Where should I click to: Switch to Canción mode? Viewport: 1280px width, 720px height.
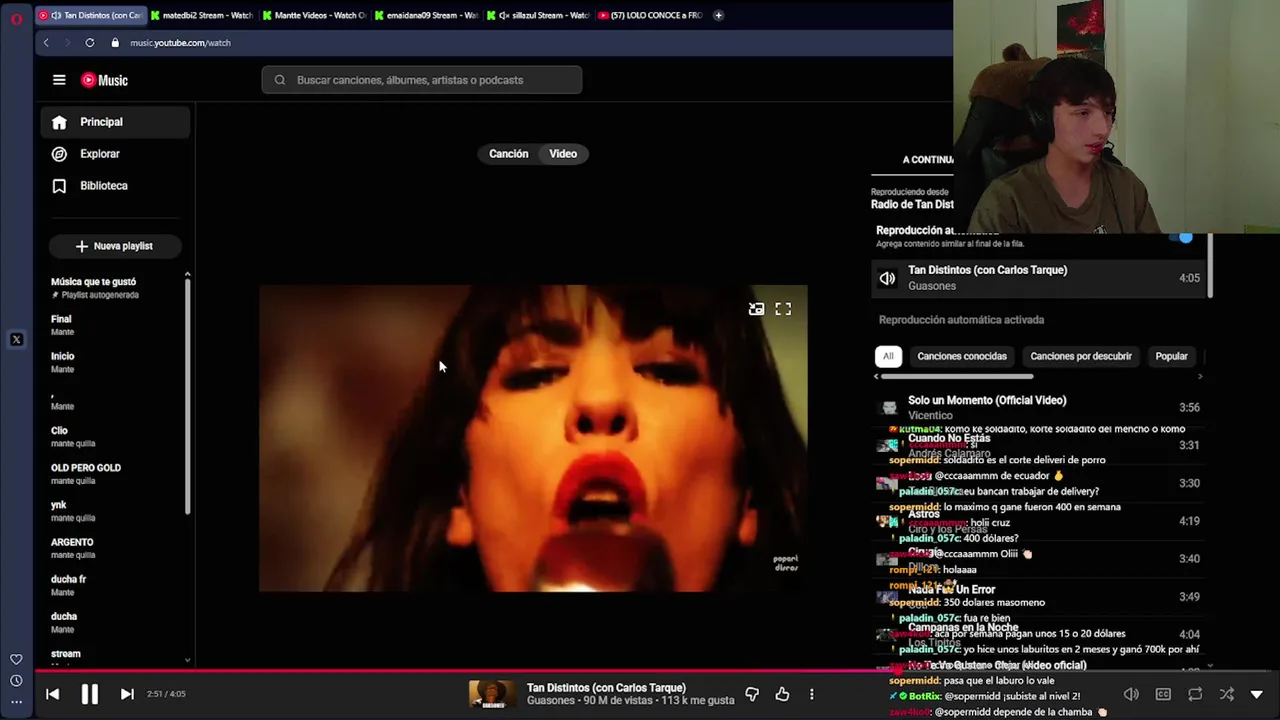(508, 154)
